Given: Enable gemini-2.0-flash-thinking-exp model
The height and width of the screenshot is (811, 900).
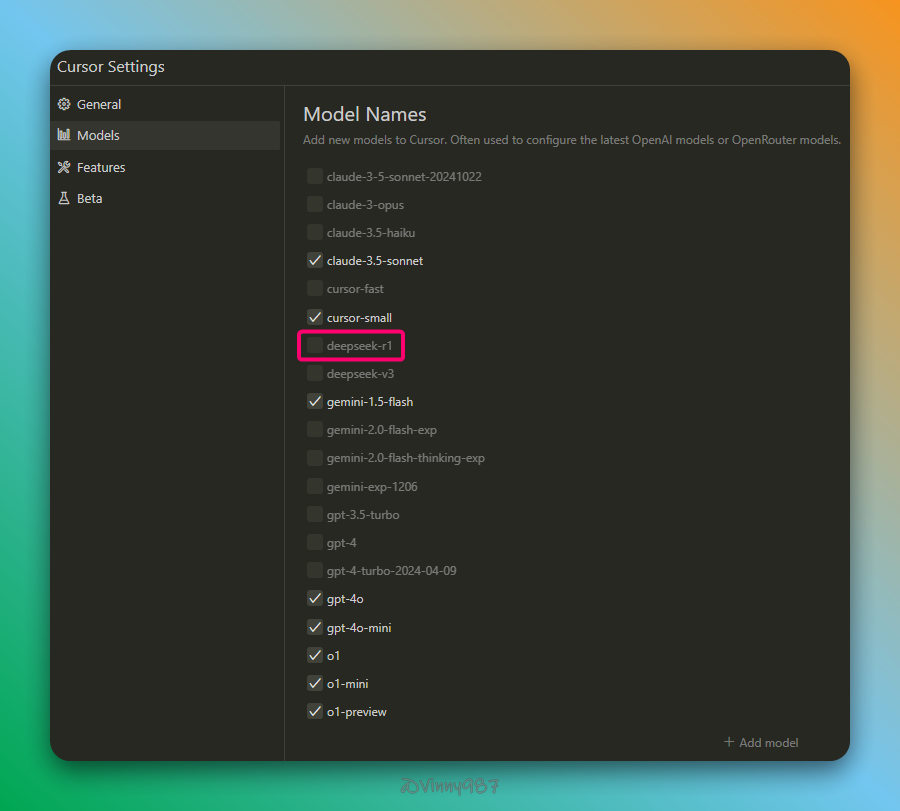Looking at the screenshot, I should [x=315, y=458].
